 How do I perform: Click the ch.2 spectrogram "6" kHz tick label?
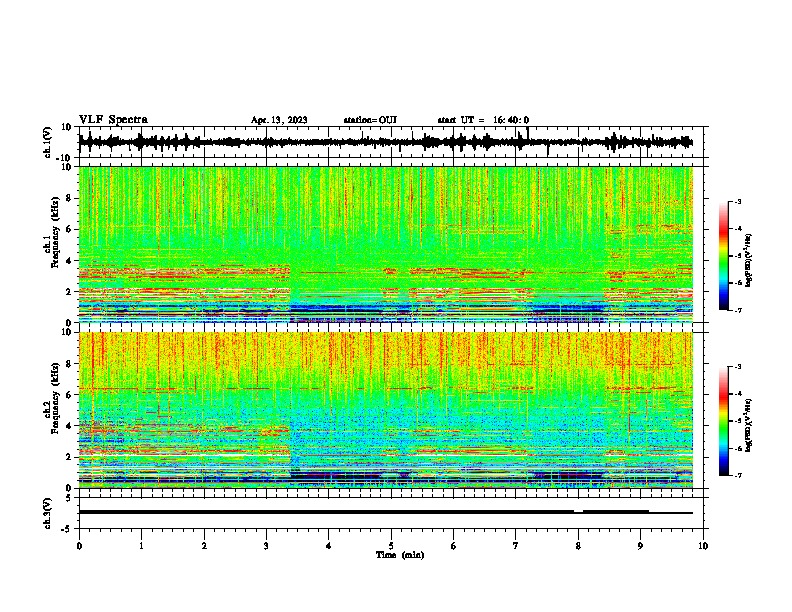(x=69, y=395)
